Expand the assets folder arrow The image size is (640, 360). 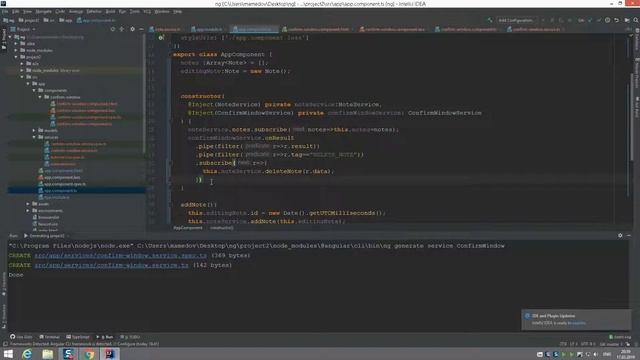[x=28, y=204]
